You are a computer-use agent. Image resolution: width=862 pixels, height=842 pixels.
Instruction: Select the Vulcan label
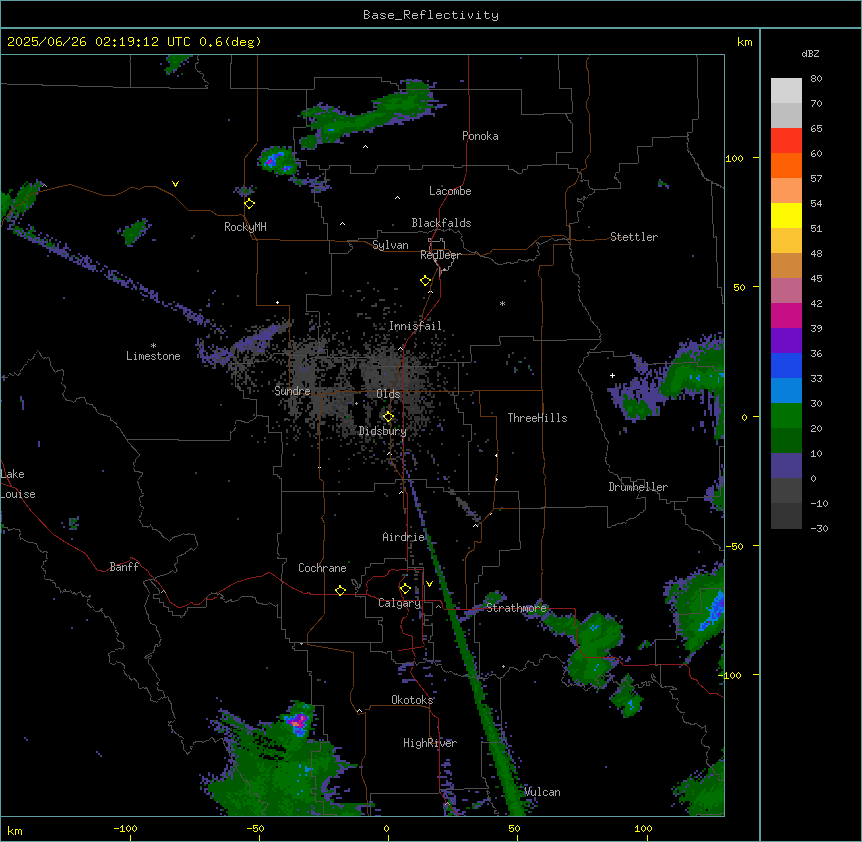[x=542, y=792]
